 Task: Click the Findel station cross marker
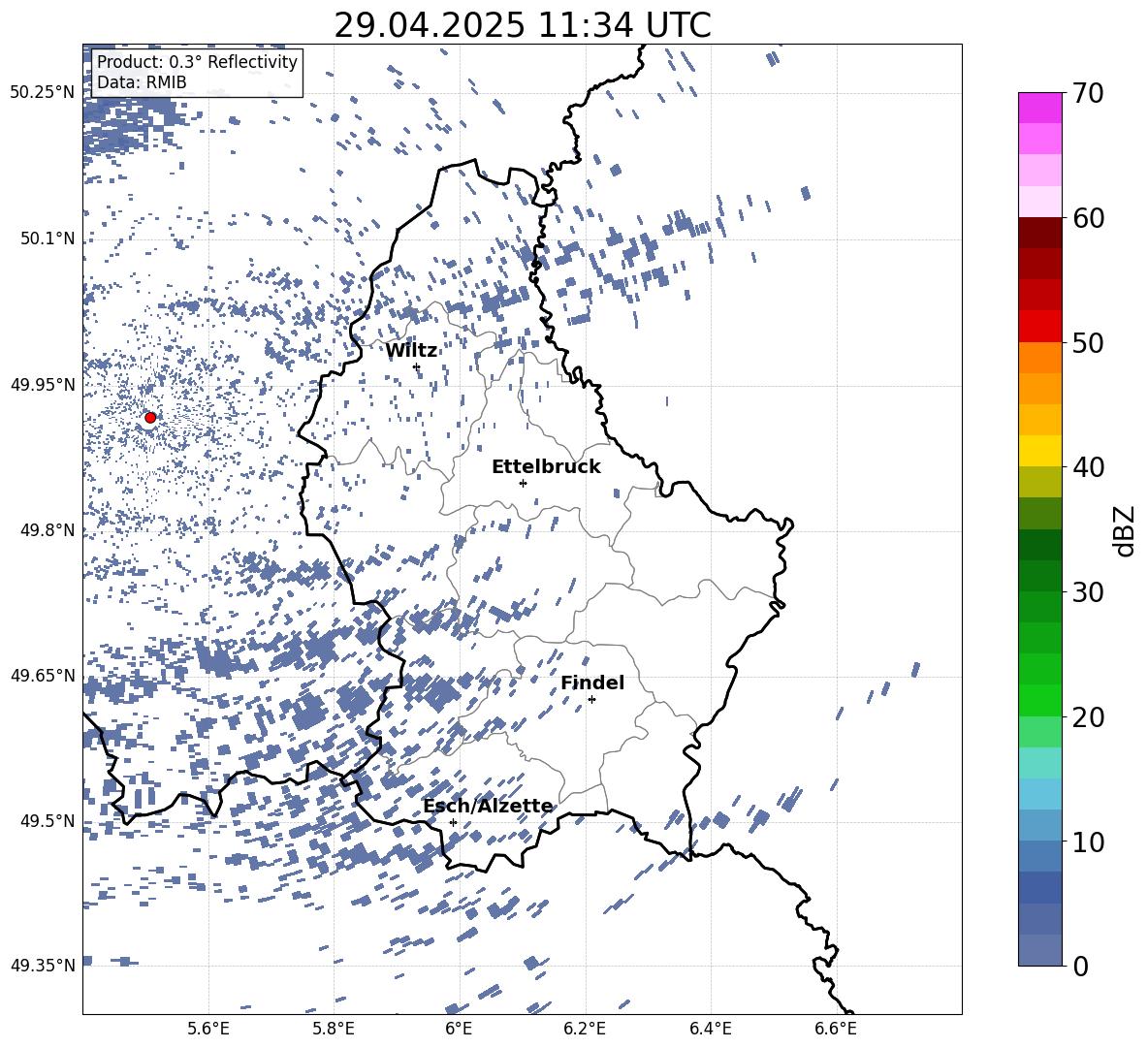(591, 700)
